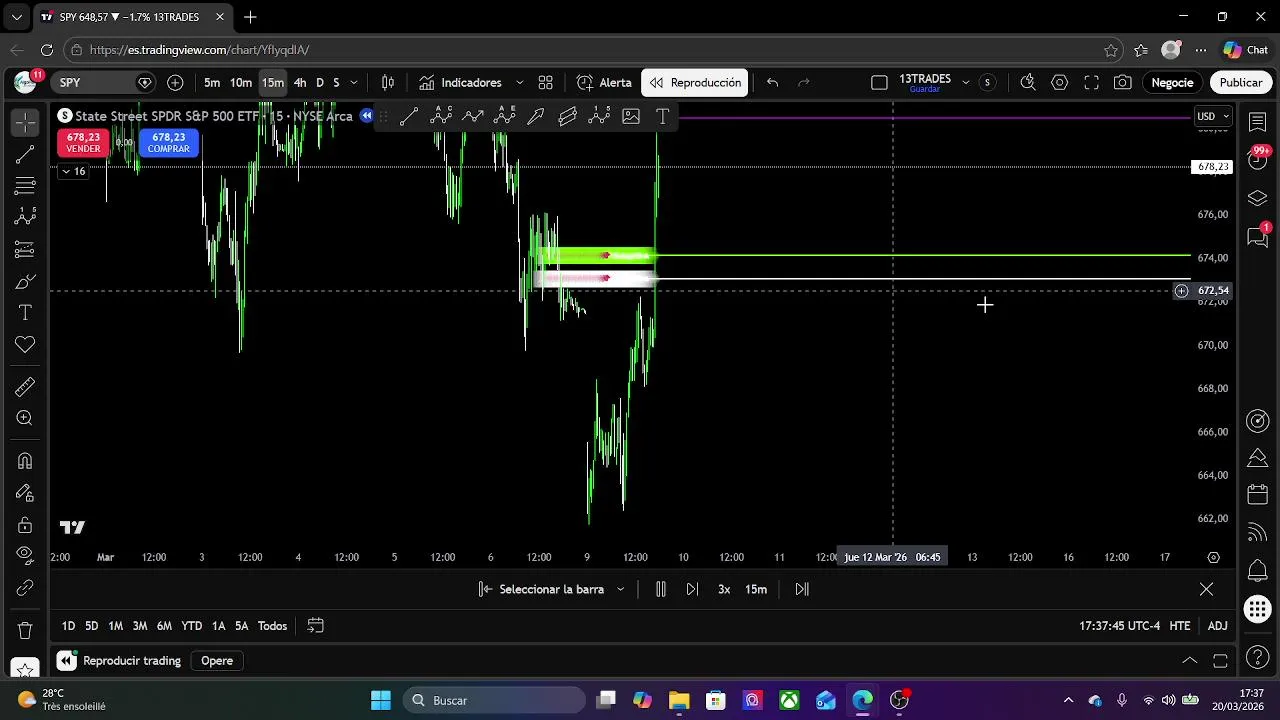Screen dimensions: 1280x720
Task: Open the notifications bell in right sidebar
Action: [1258, 571]
